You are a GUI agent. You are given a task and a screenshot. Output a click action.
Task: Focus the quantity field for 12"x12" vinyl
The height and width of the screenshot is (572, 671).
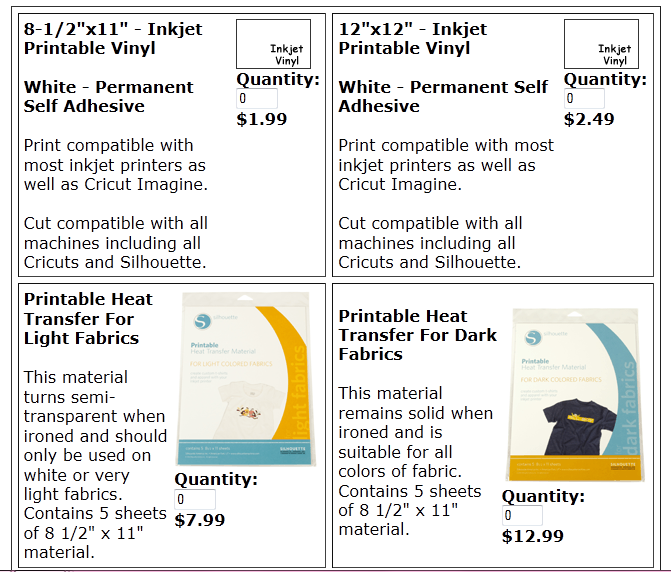click(584, 99)
